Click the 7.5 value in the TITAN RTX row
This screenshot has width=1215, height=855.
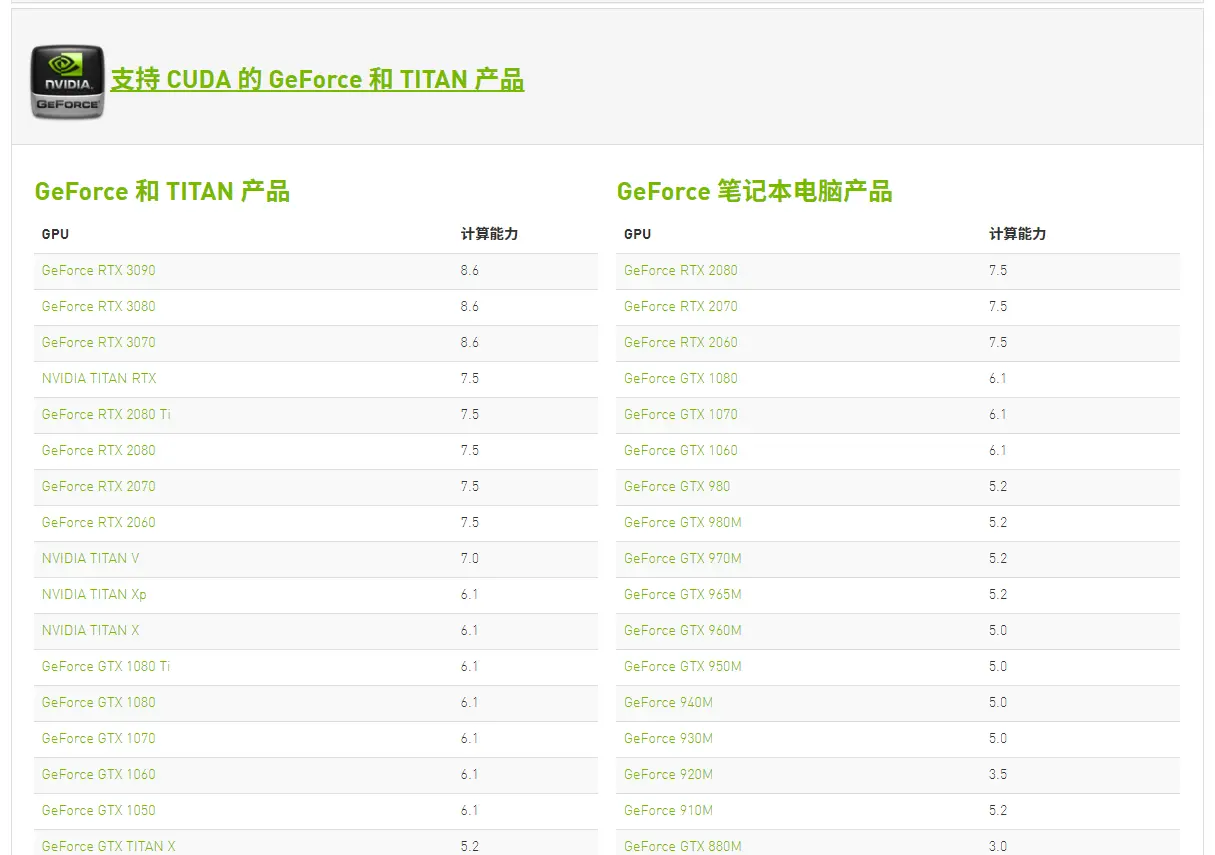[x=470, y=378]
